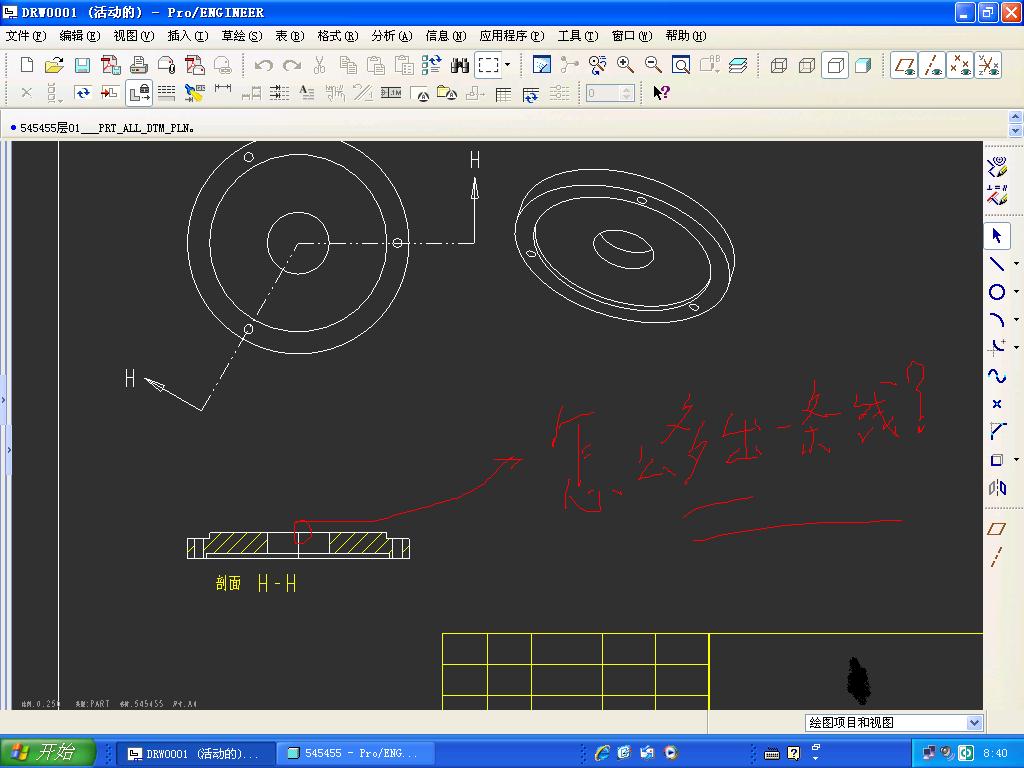Select the Spline sketch tool
1024x768 pixels.
pos(997,376)
